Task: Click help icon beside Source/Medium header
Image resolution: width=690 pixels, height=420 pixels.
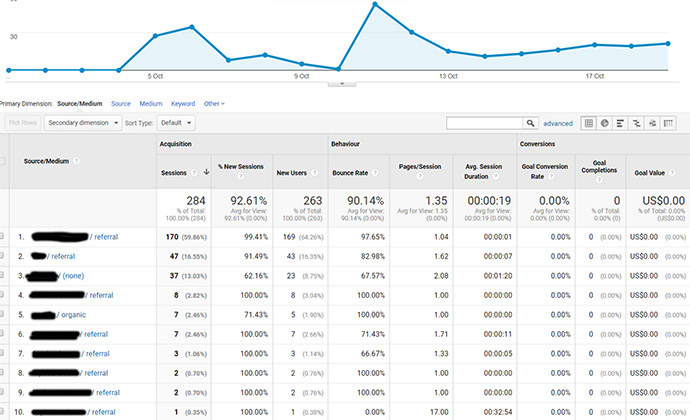Action: [76, 161]
